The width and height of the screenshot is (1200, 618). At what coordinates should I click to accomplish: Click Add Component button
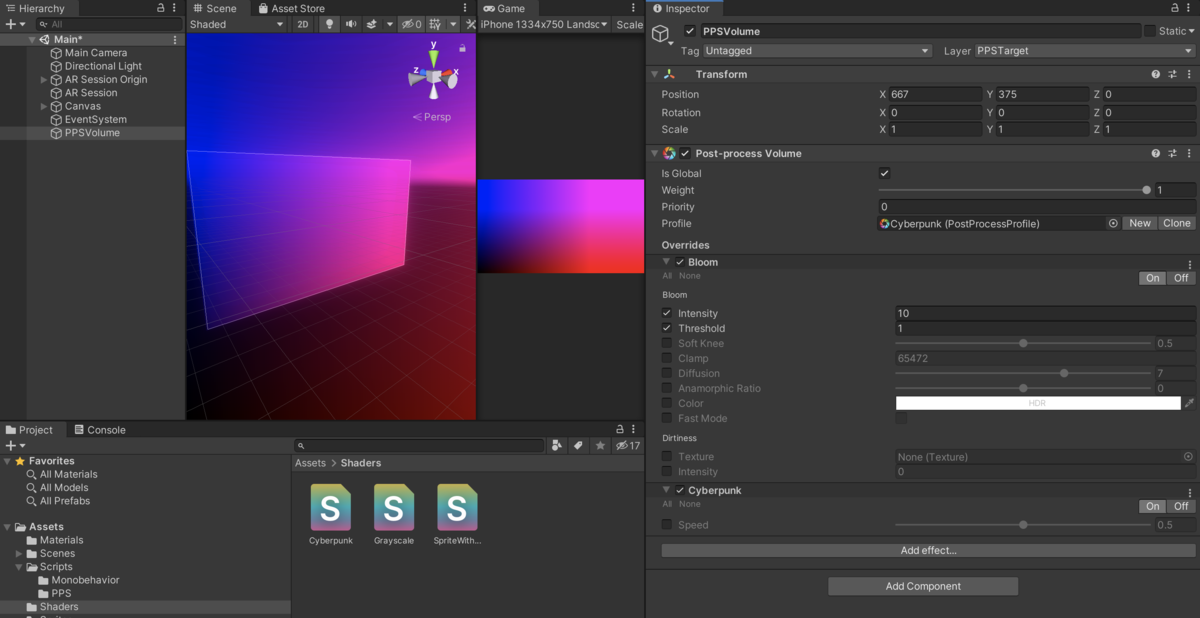pos(923,586)
